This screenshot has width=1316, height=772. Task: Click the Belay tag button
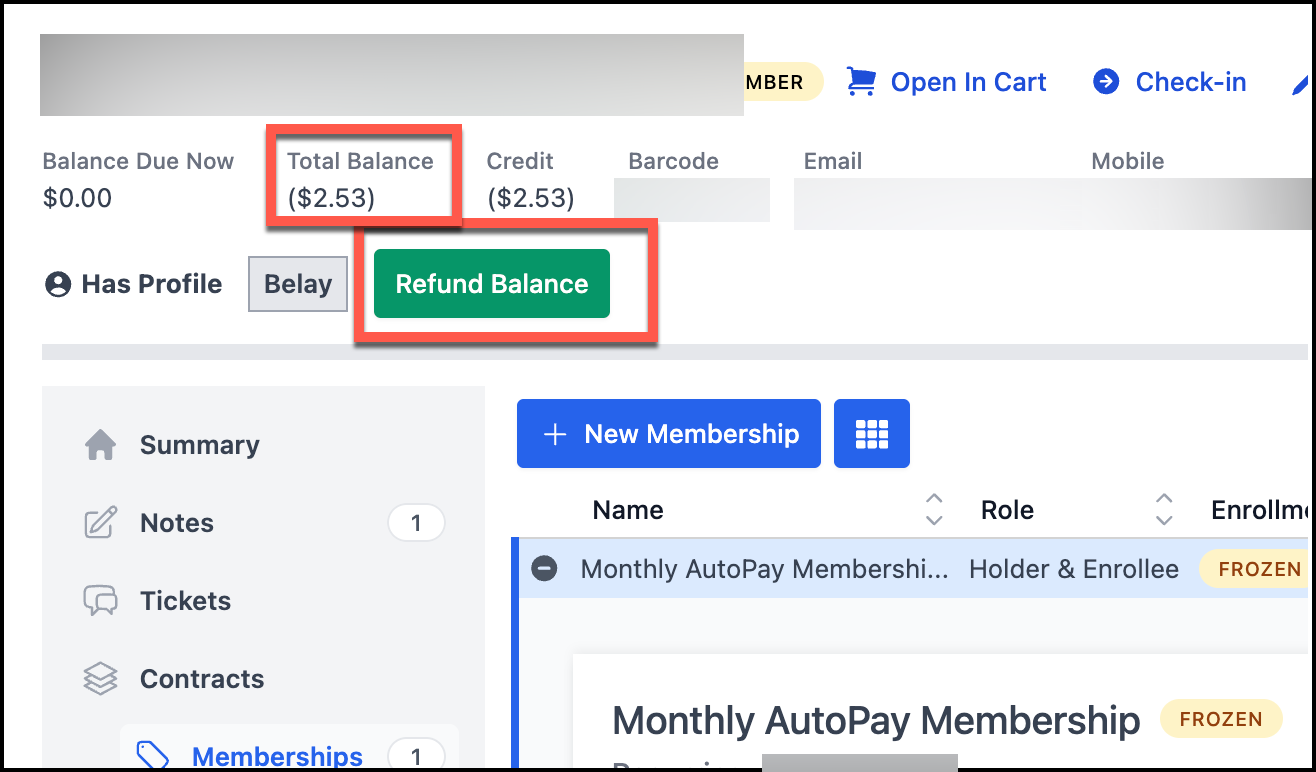click(297, 284)
